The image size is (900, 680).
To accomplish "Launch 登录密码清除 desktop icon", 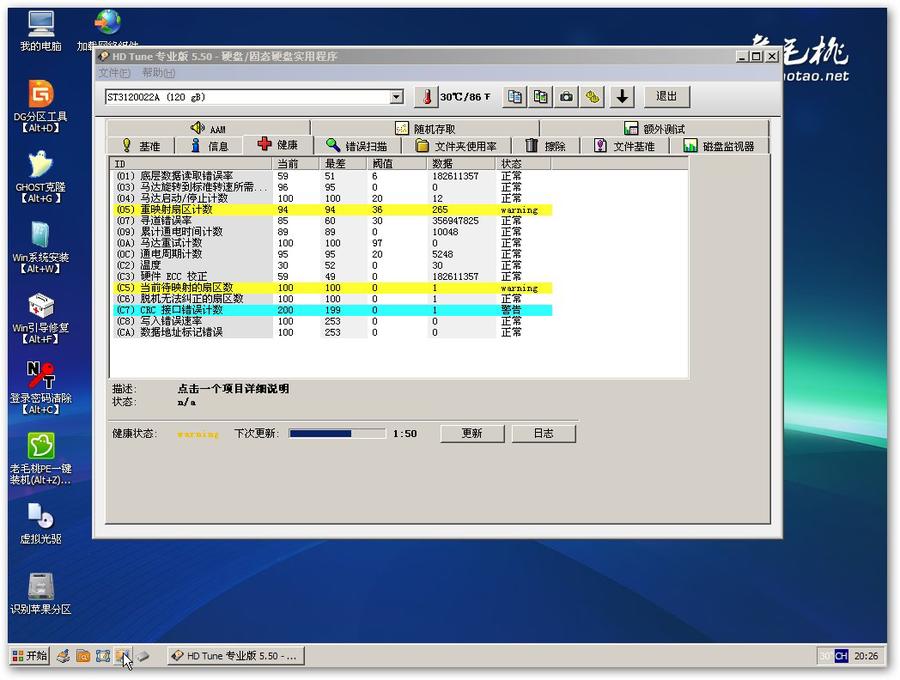I will coord(41,388).
